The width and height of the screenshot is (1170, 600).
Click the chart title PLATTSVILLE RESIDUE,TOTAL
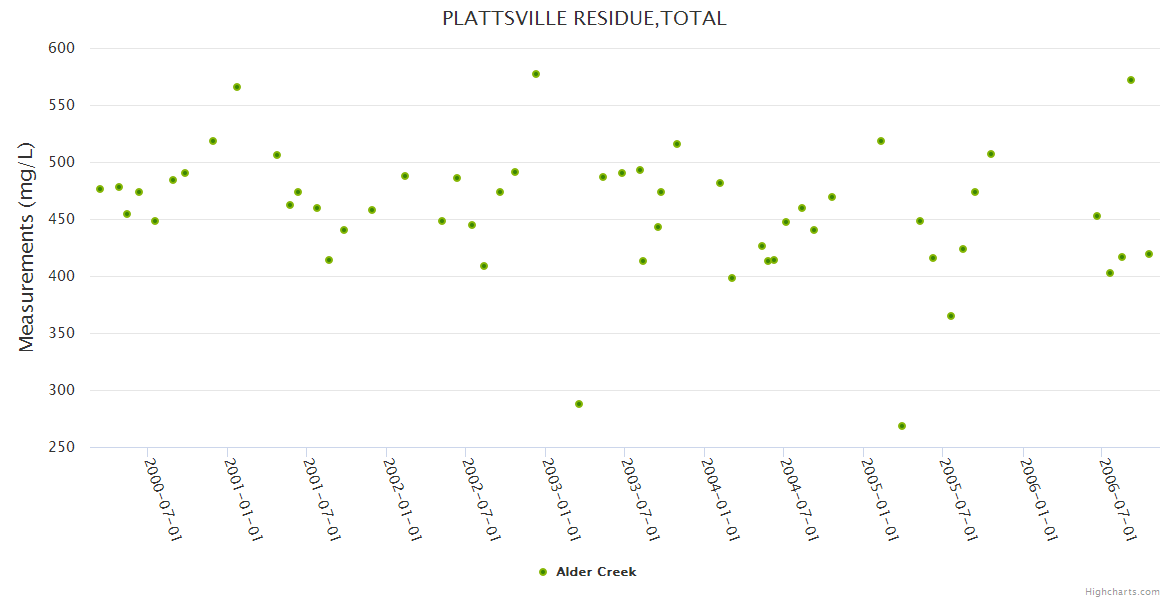584,18
